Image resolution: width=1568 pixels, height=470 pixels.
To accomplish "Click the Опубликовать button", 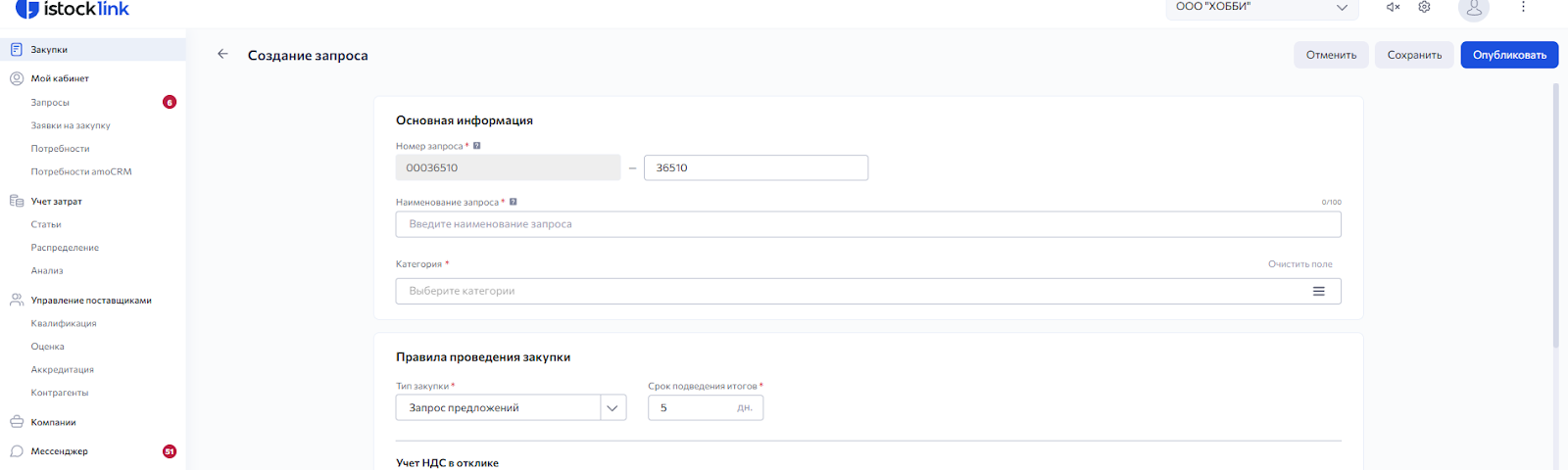I will 1509,55.
